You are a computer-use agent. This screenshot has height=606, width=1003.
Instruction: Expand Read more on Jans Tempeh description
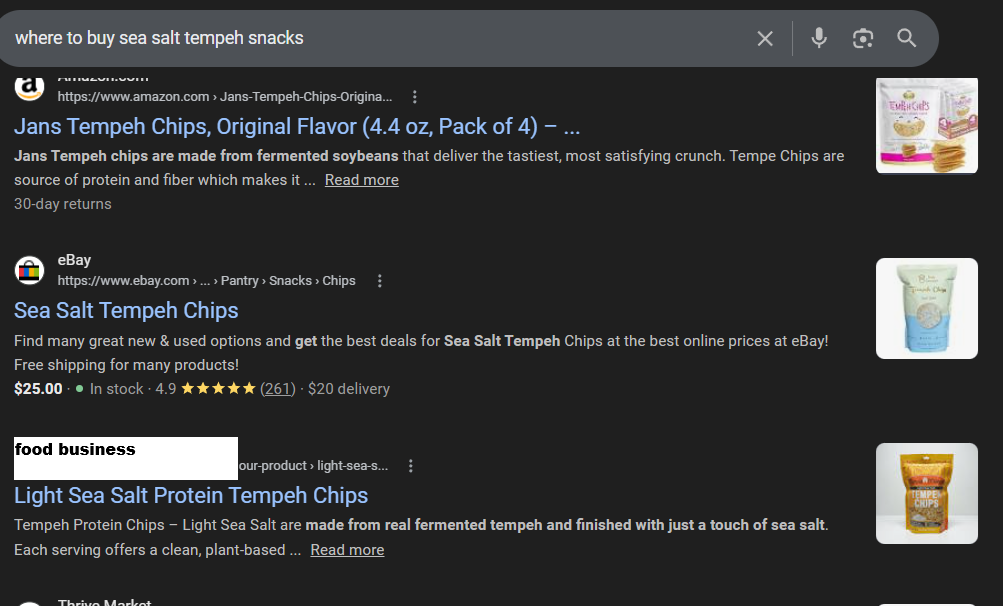coord(361,180)
